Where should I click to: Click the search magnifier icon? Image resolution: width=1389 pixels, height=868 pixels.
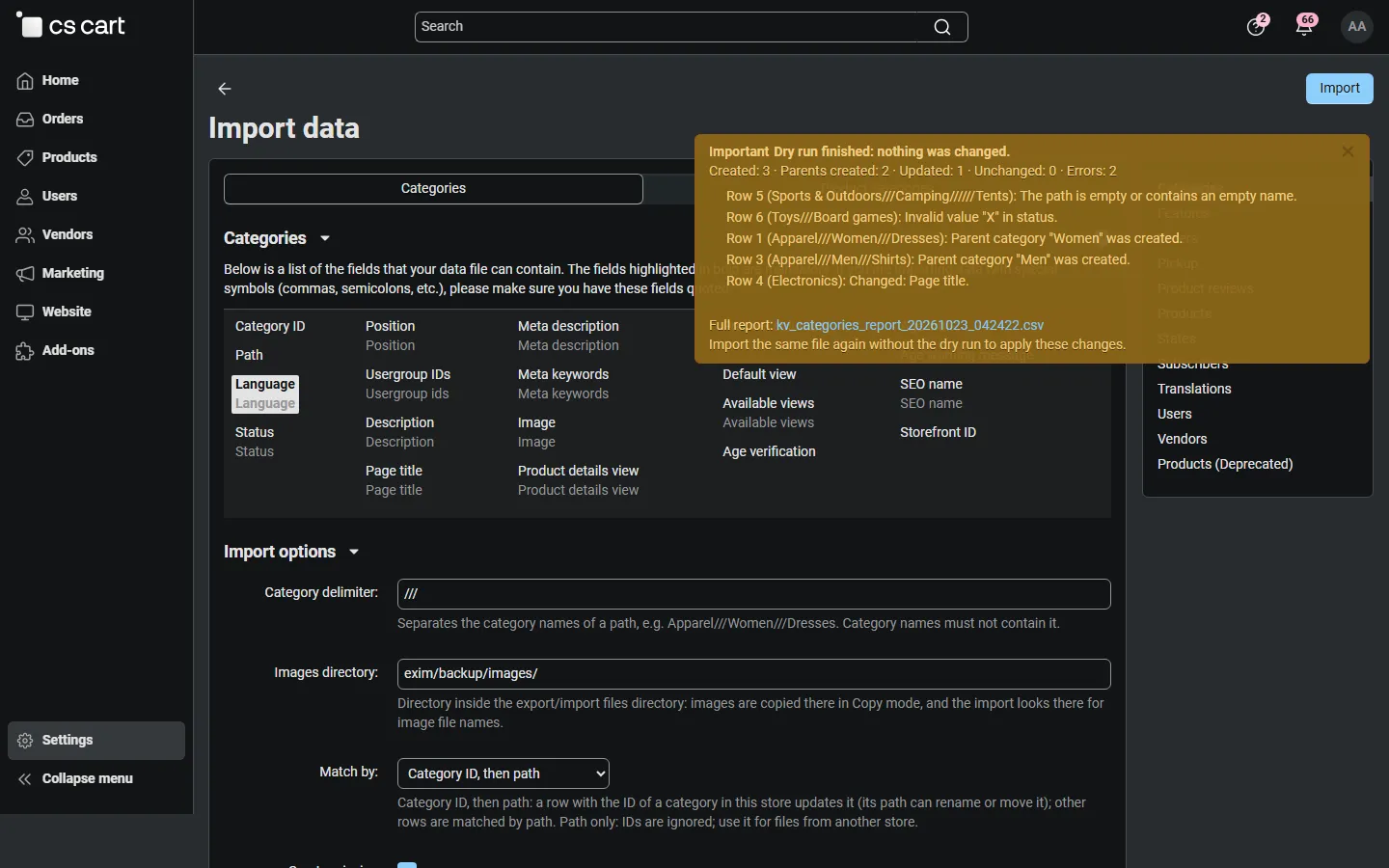[942, 27]
